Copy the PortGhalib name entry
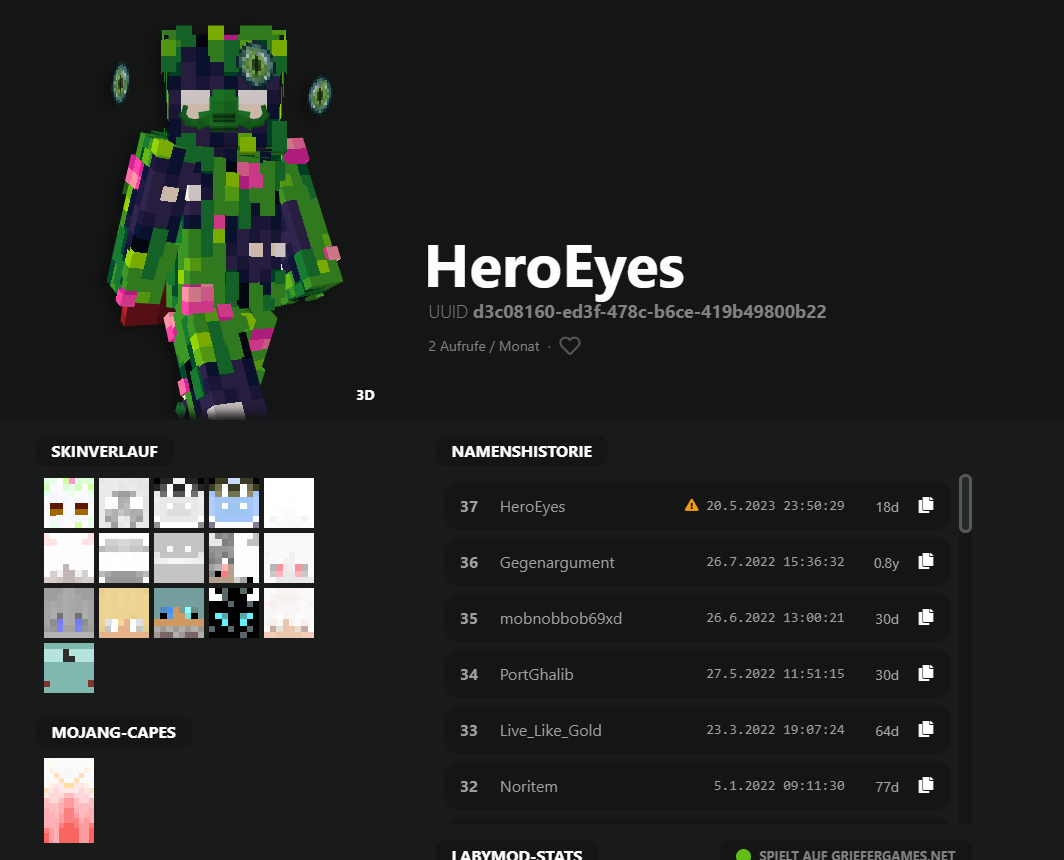 pyautogui.click(x=926, y=673)
